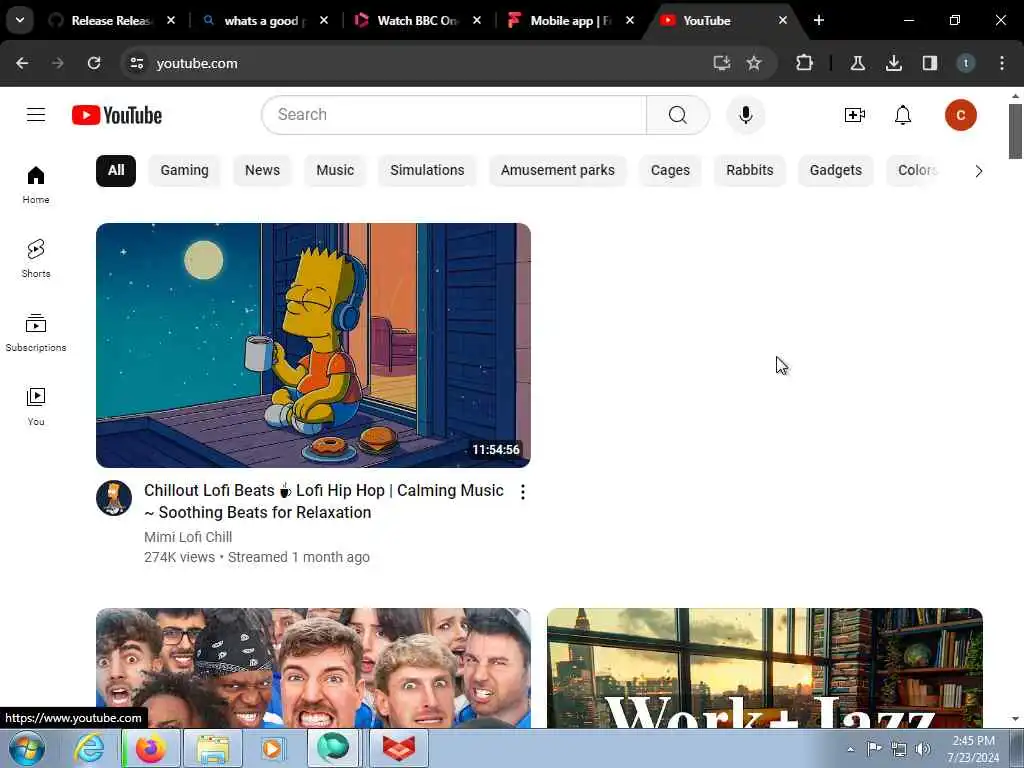Toggle the browser side panel
The height and width of the screenshot is (768, 1024).
pos(929,63)
